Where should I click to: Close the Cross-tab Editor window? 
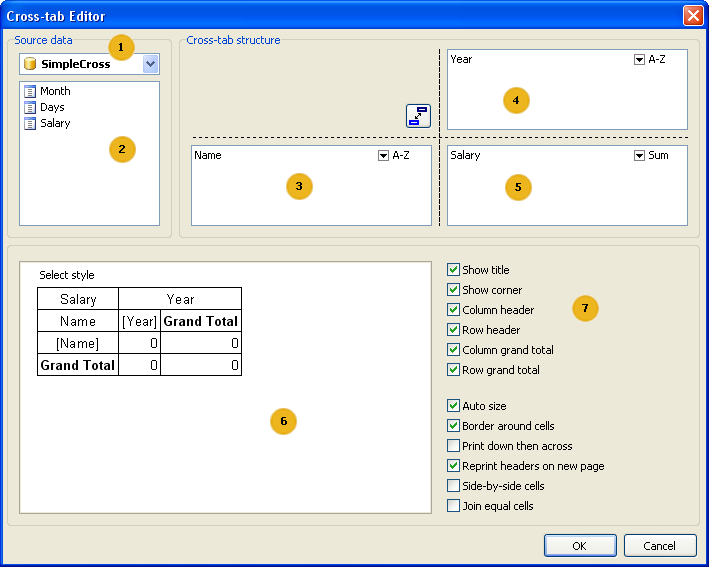691,16
